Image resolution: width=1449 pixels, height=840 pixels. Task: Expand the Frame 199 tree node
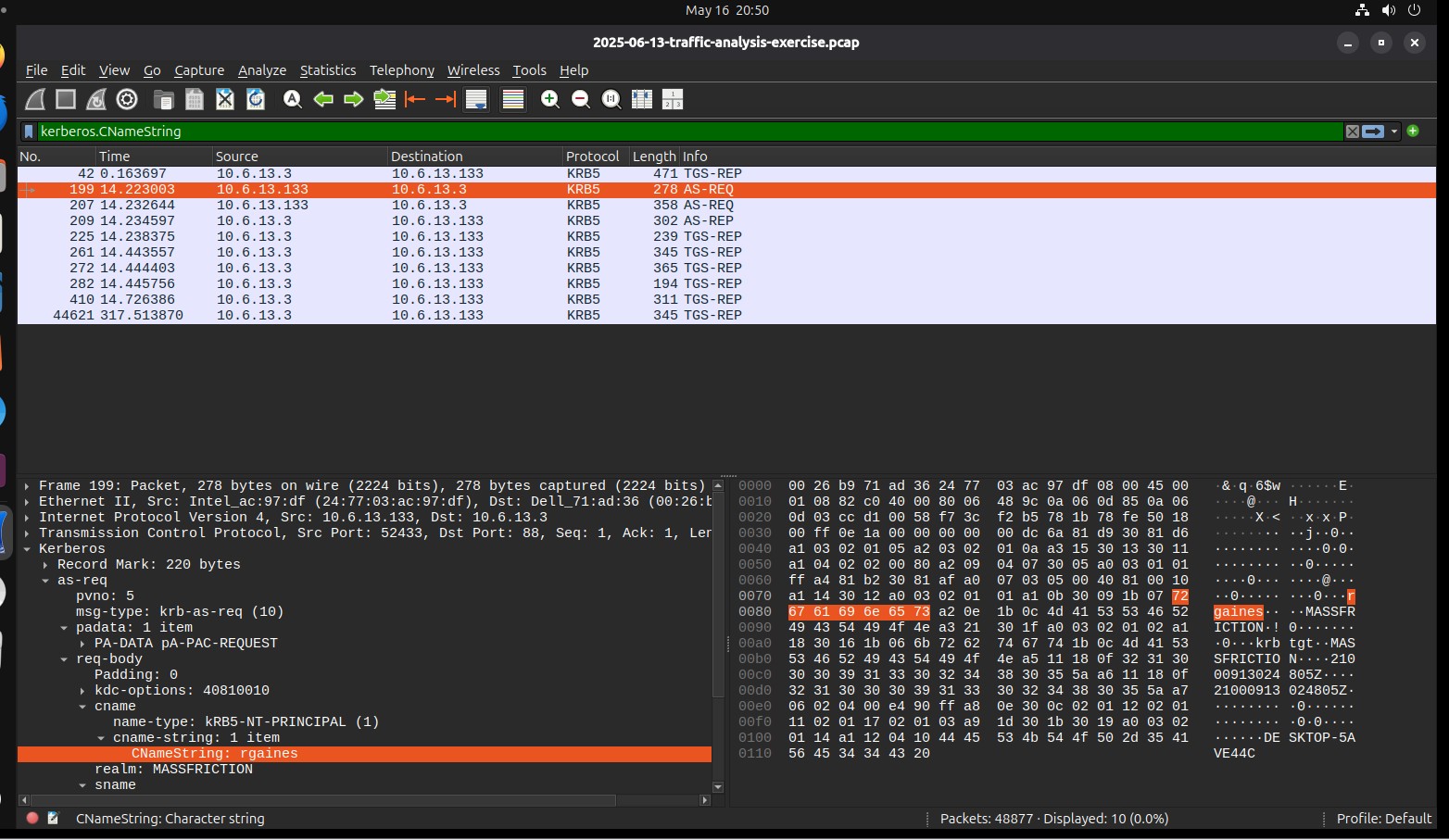[27, 486]
